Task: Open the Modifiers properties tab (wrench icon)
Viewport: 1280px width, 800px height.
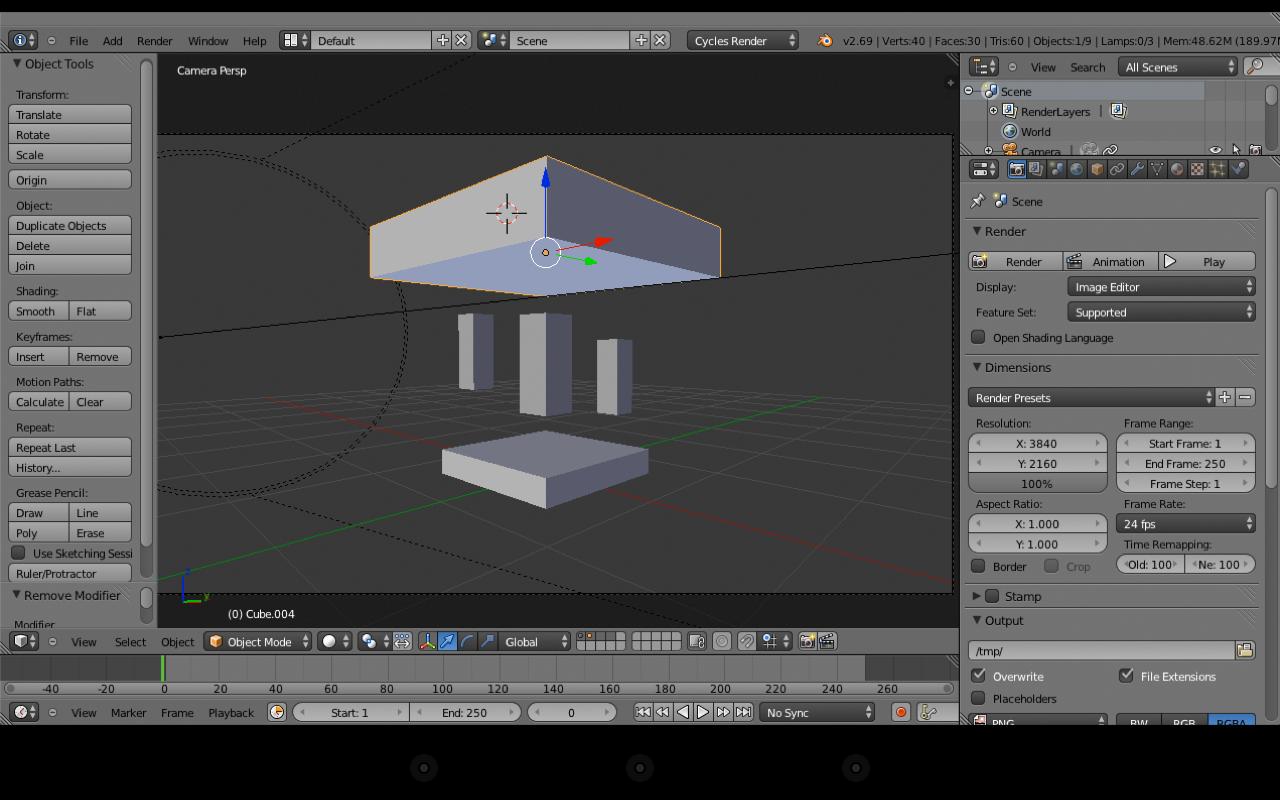Action: click(1137, 169)
